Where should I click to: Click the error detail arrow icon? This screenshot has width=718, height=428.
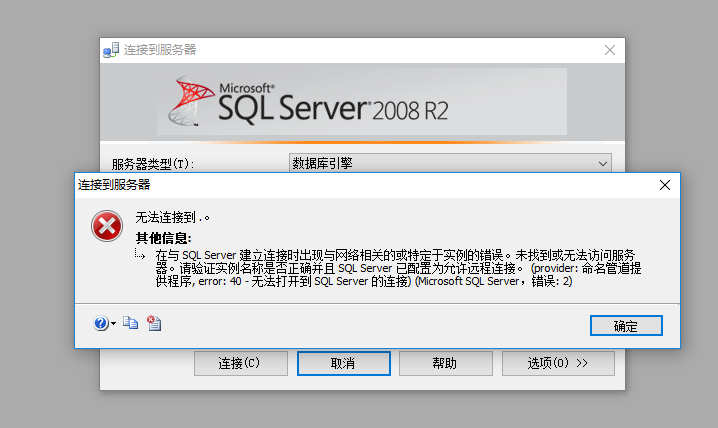tap(140, 254)
